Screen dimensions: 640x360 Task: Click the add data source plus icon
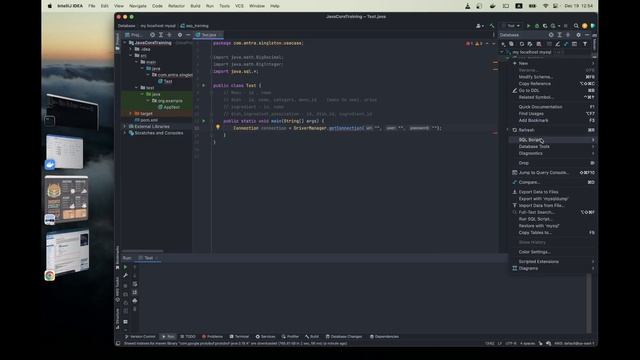[503, 44]
